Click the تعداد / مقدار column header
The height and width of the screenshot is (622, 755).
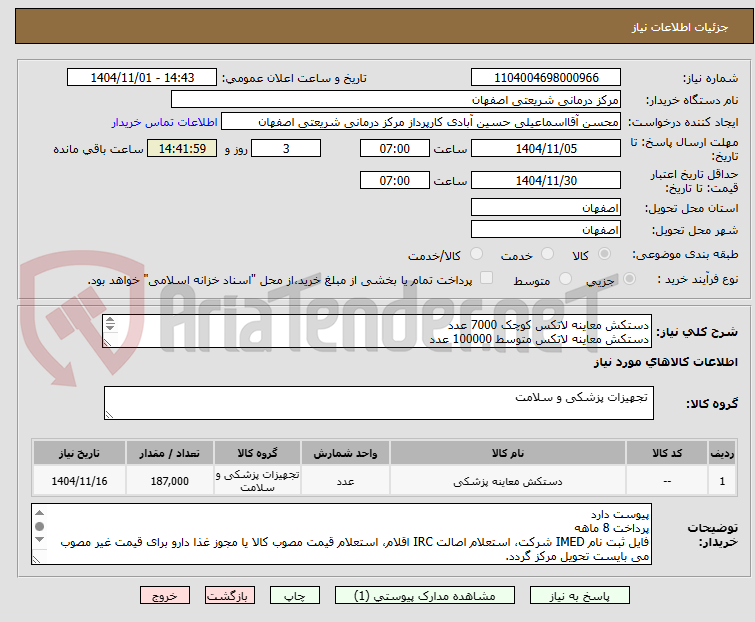(x=169, y=453)
